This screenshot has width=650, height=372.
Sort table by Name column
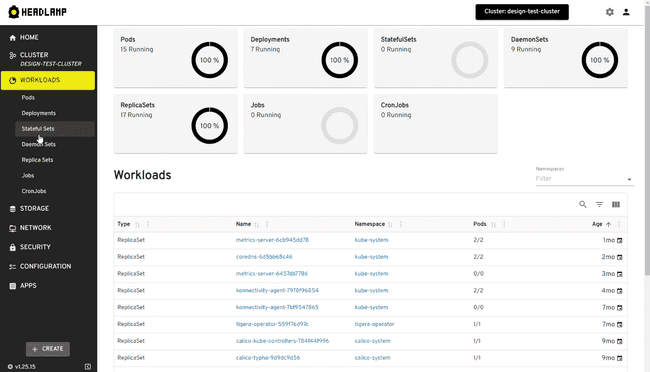[257, 224]
